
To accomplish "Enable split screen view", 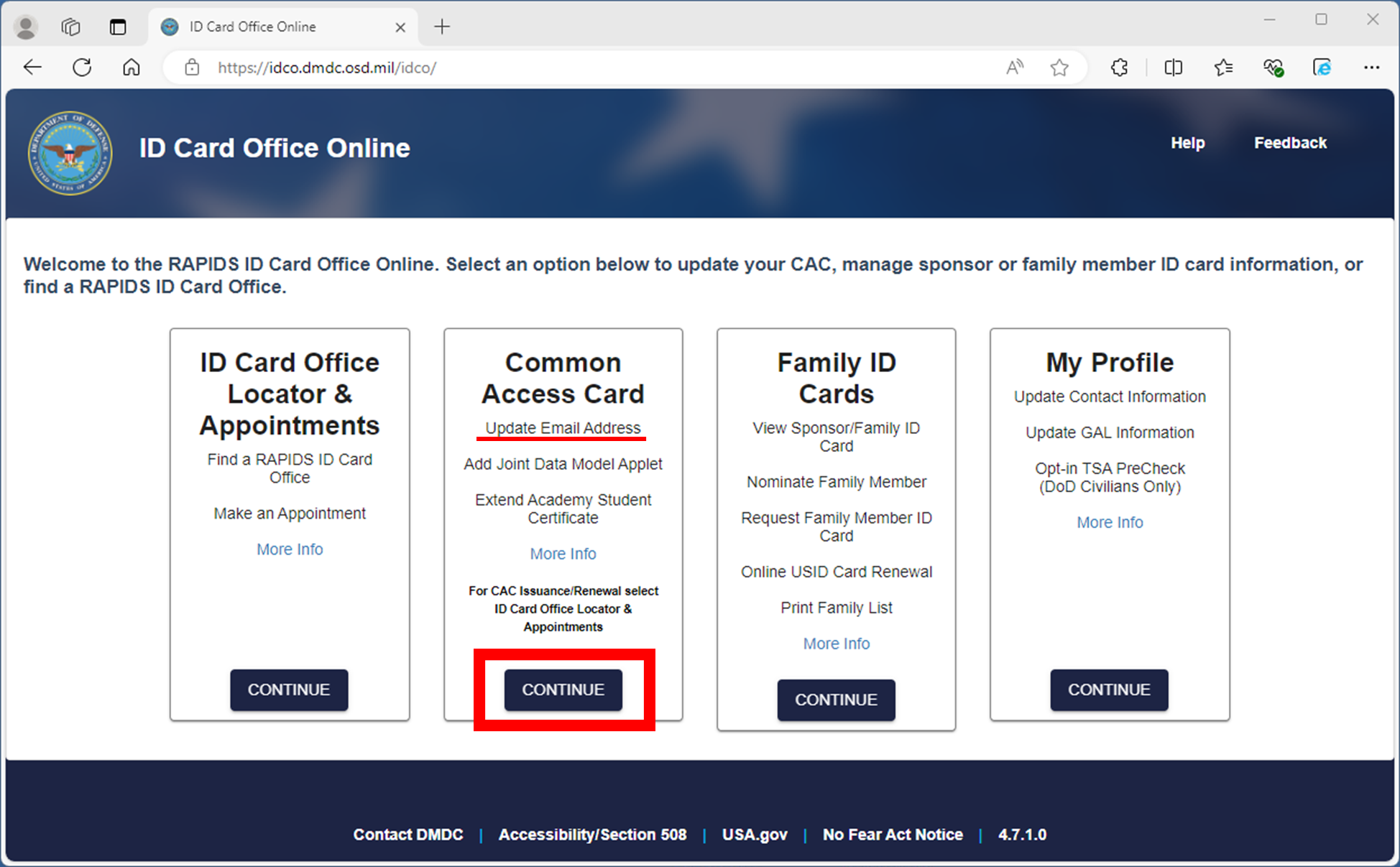I will [1173, 67].
